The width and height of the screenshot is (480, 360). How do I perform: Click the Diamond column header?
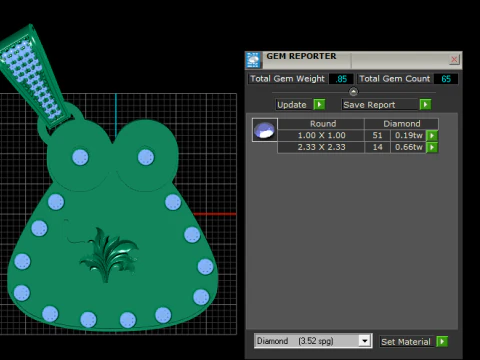pyautogui.click(x=402, y=124)
